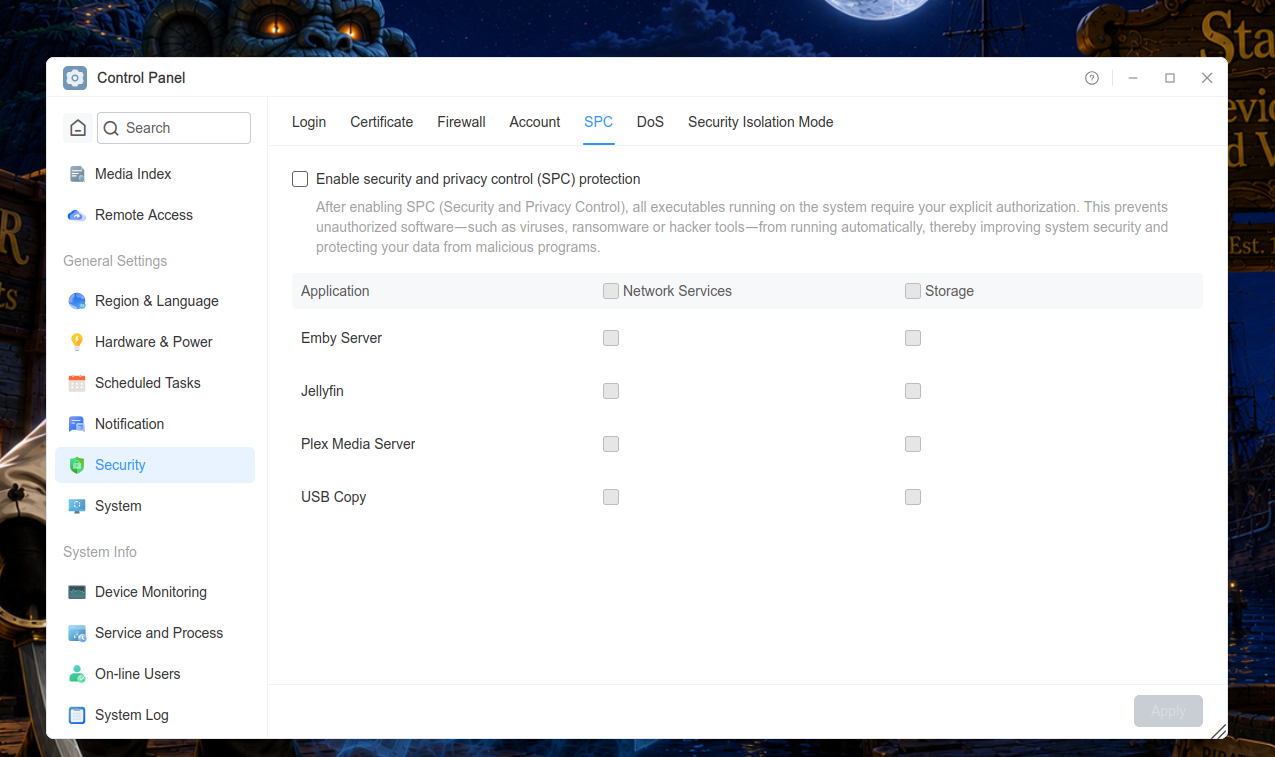Open help with the question mark icon
The height and width of the screenshot is (757, 1275).
[1092, 78]
